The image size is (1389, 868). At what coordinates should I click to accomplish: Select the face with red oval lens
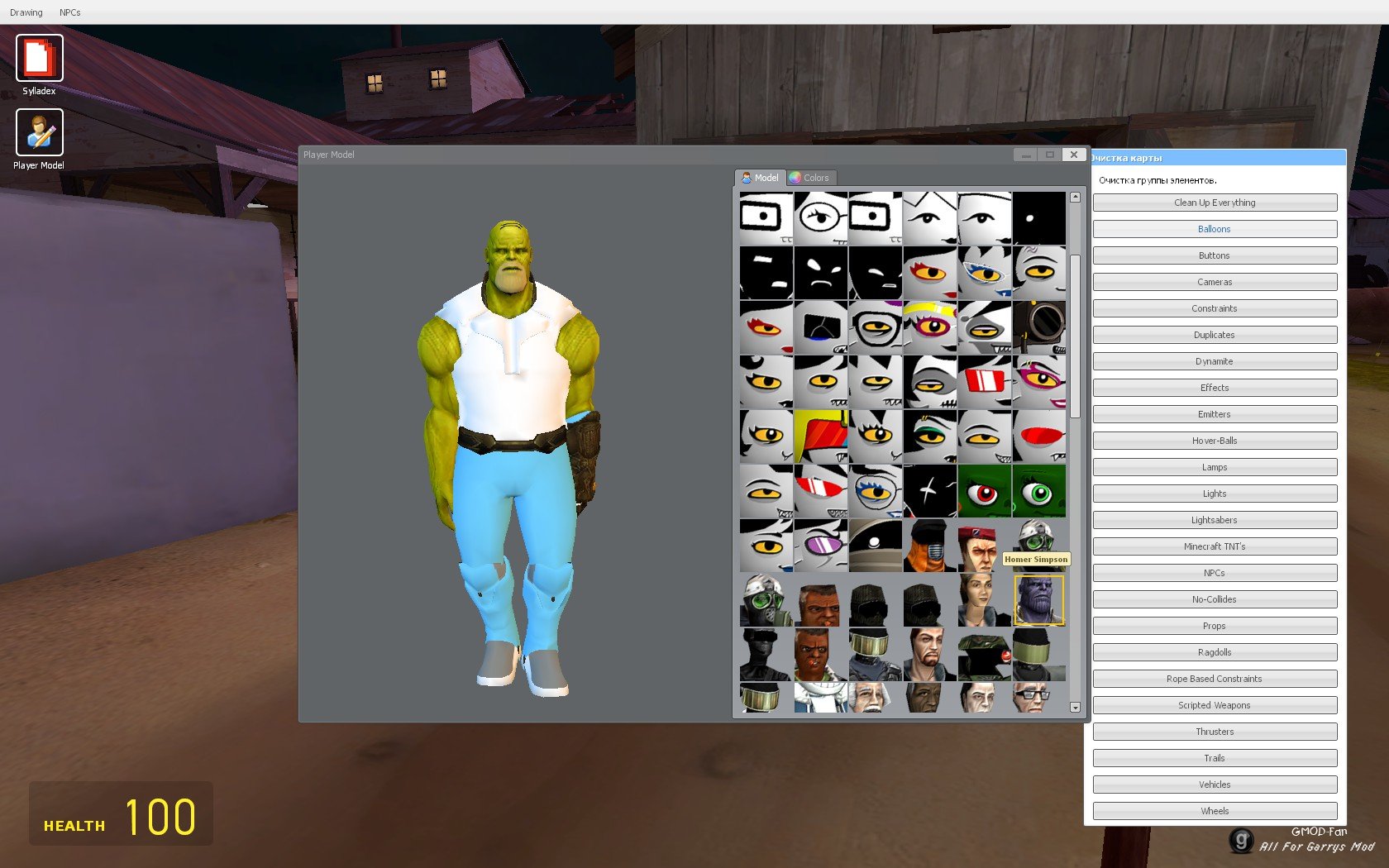click(1038, 436)
